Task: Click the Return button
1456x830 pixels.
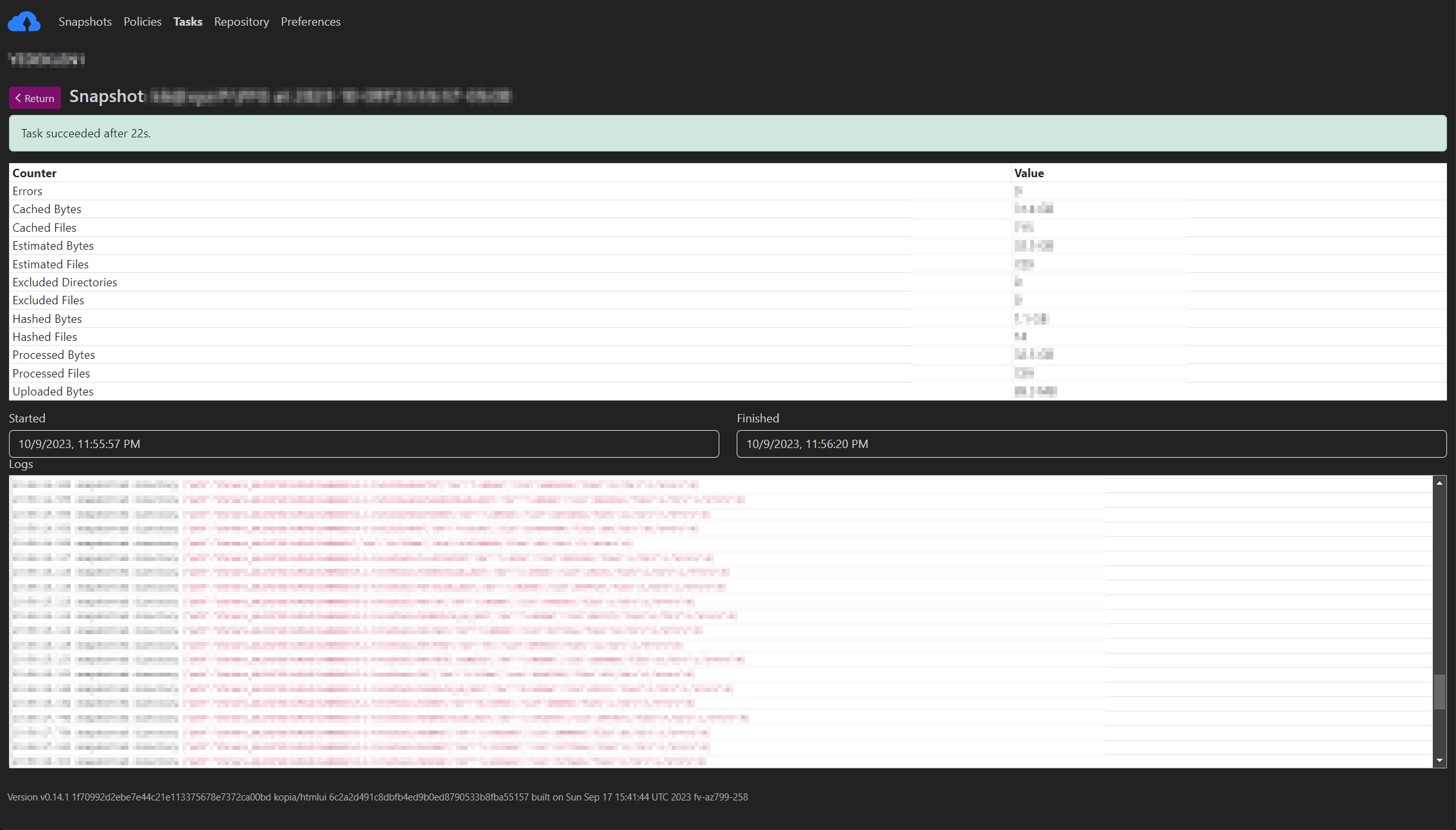Action: [x=34, y=98]
